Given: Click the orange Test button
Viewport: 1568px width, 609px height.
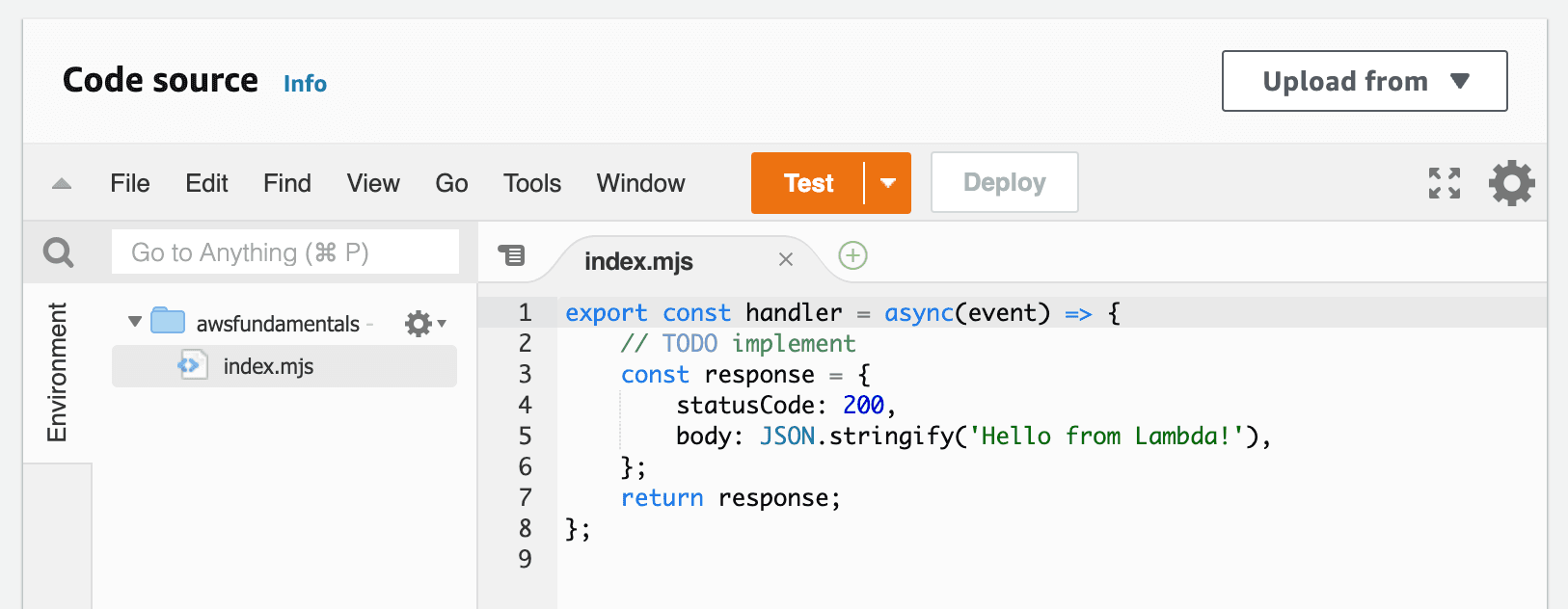Looking at the screenshot, I should [808, 183].
